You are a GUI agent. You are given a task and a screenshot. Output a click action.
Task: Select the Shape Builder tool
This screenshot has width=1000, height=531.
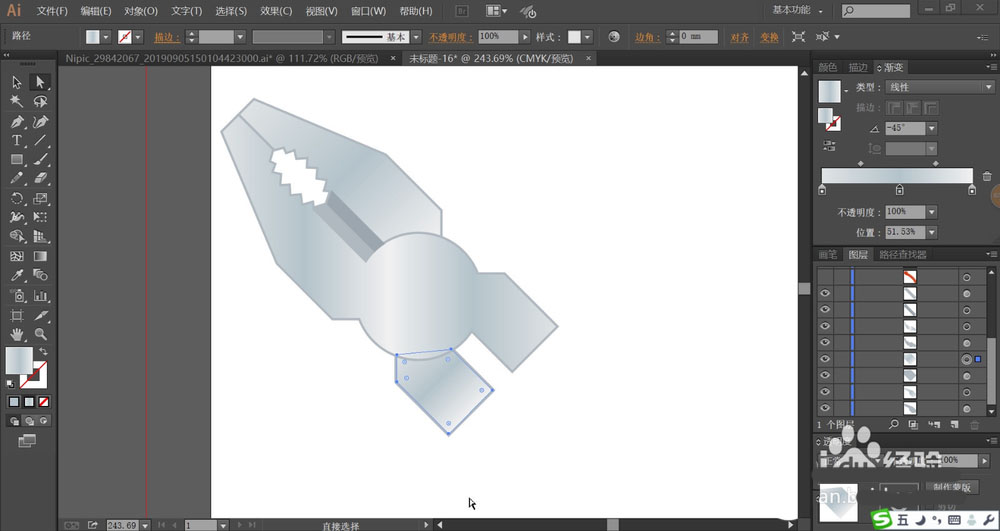(17, 236)
